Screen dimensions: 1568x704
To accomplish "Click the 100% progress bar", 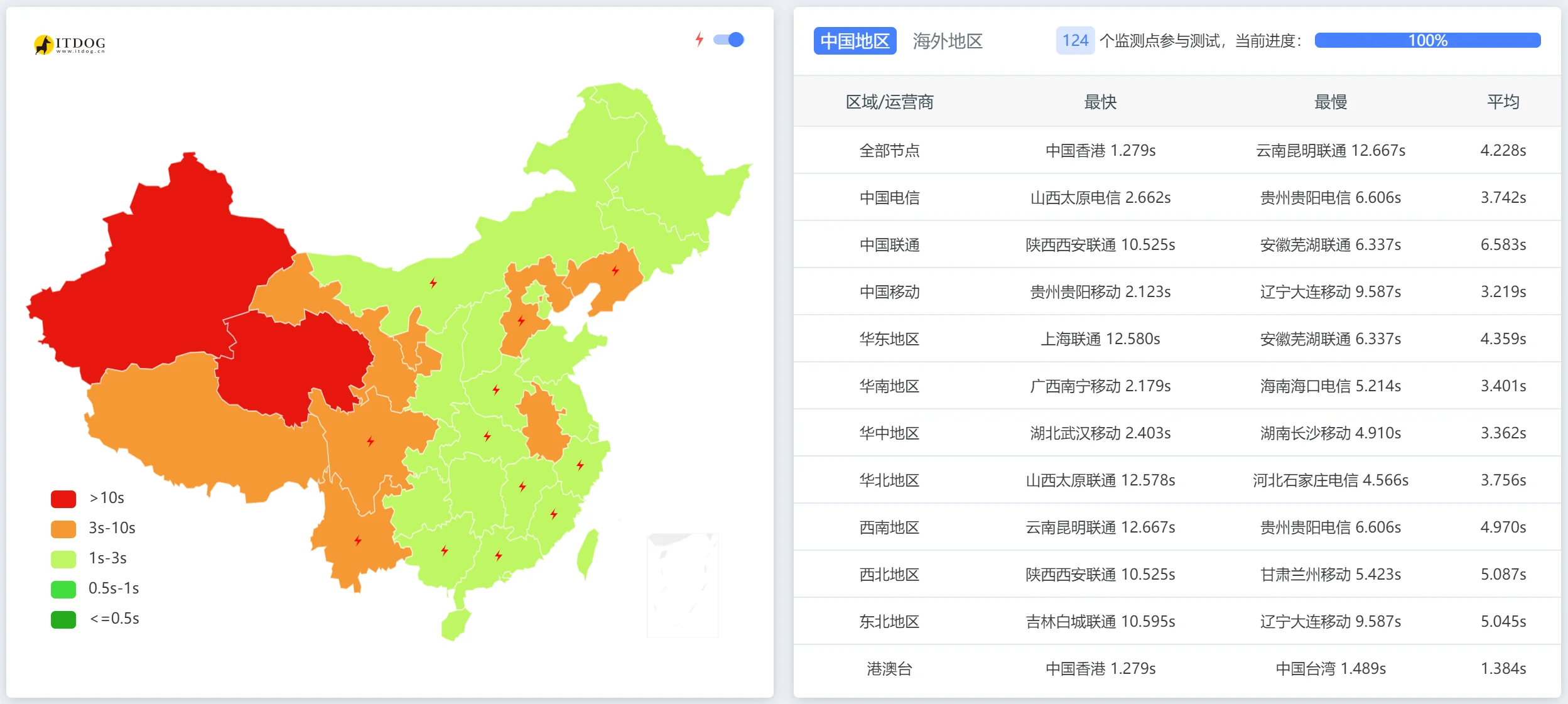I will [x=1427, y=41].
